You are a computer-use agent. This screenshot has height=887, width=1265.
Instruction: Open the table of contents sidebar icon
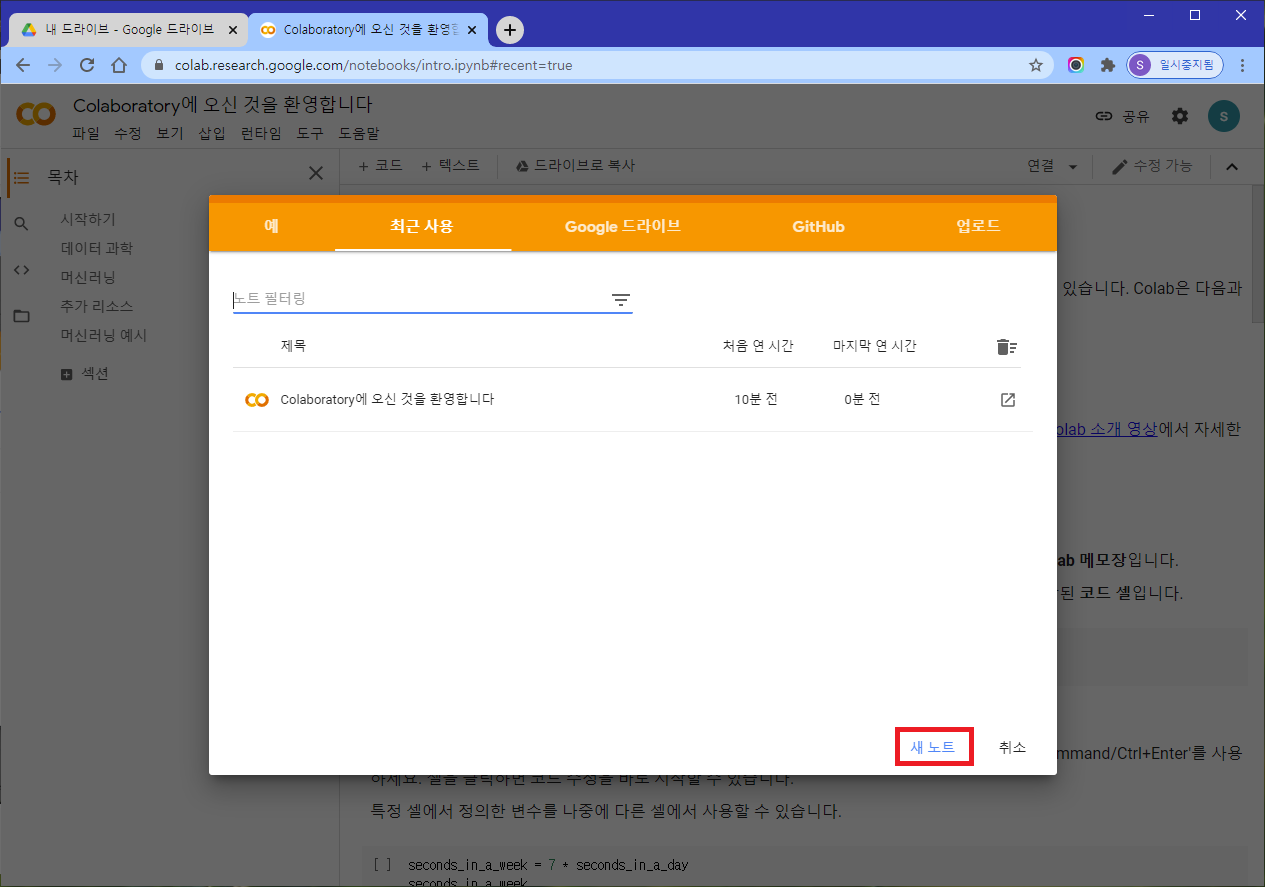coord(21,177)
